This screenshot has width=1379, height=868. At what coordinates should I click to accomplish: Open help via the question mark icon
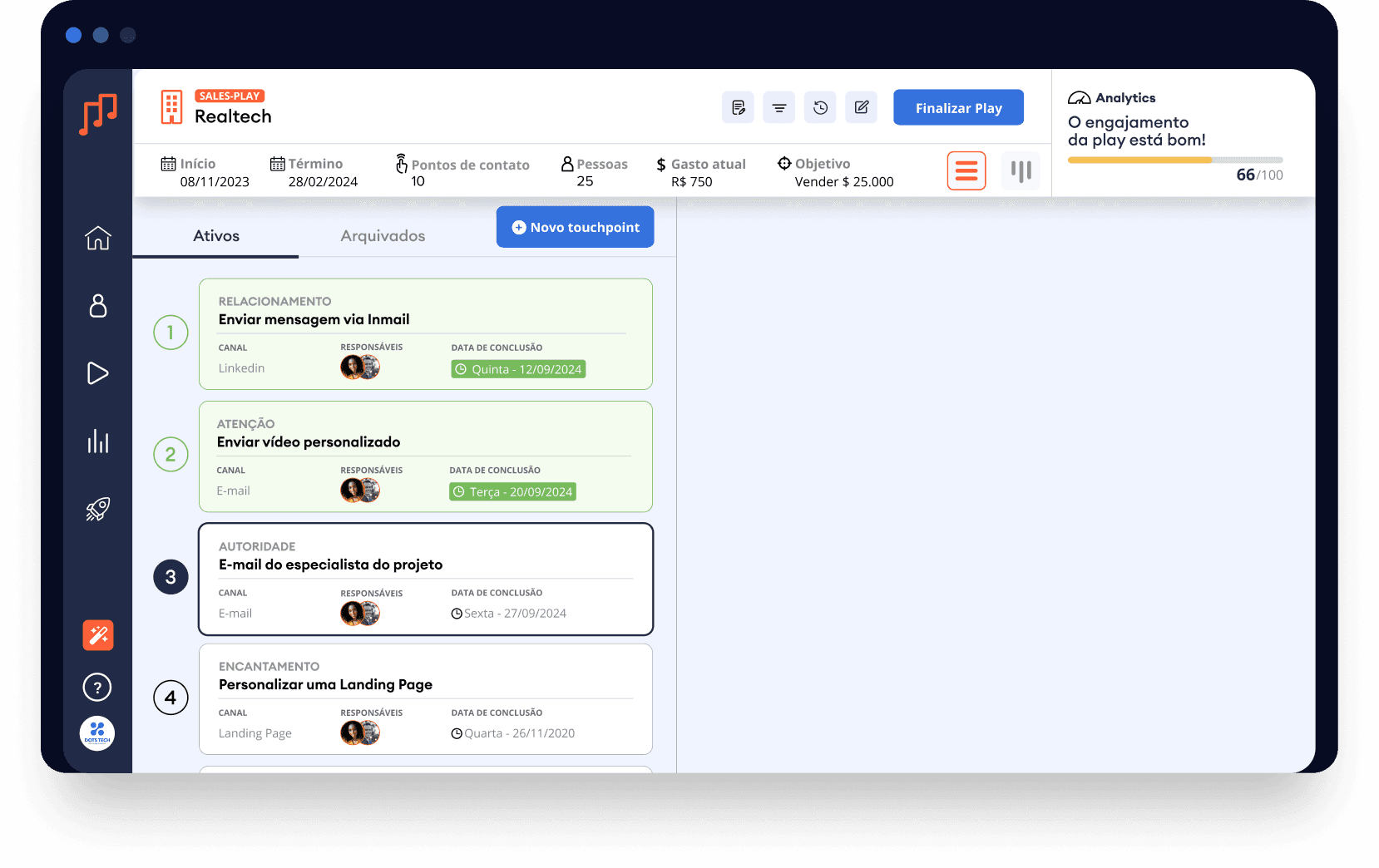[x=97, y=687]
